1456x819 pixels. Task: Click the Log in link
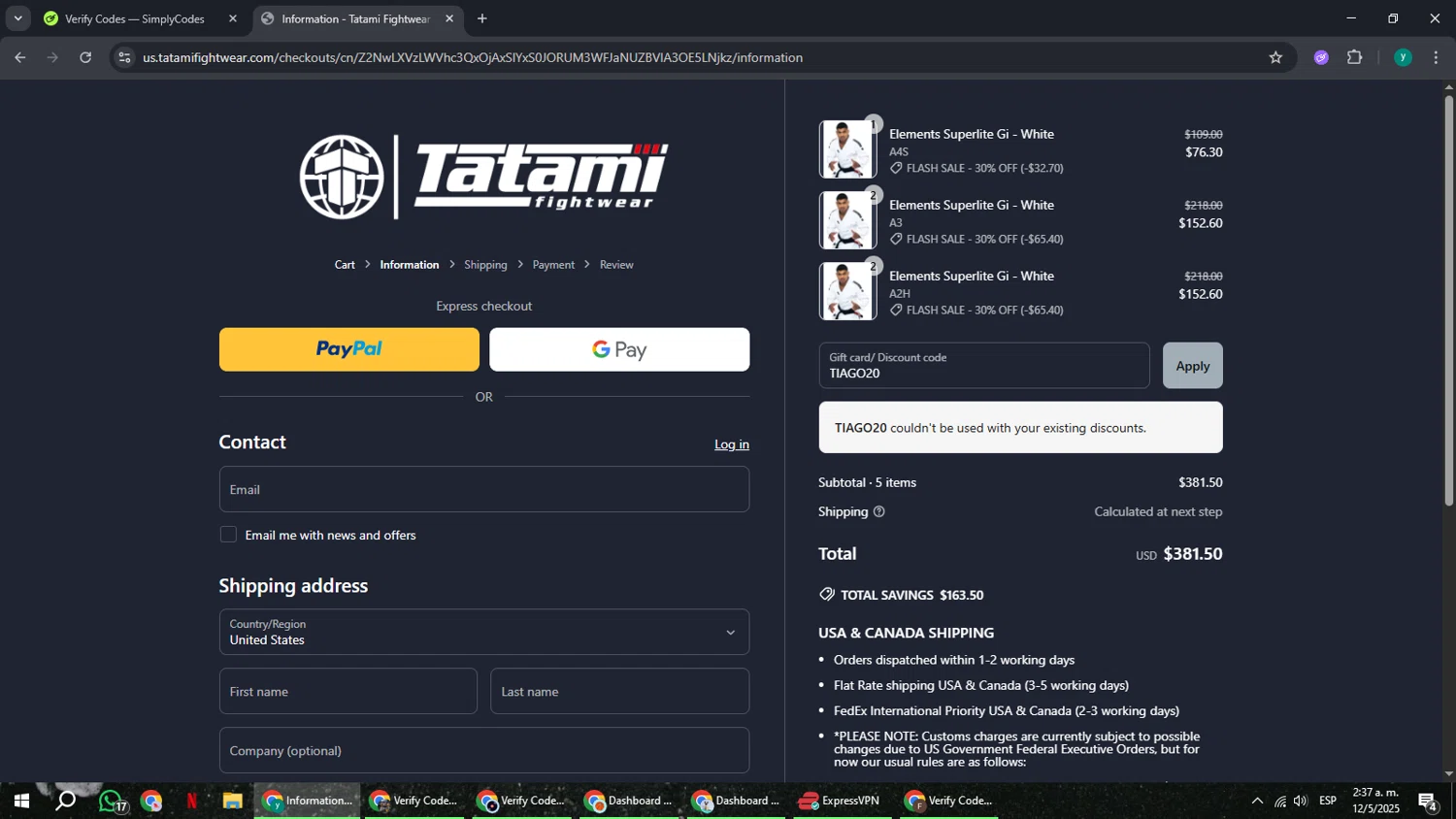tap(732, 444)
